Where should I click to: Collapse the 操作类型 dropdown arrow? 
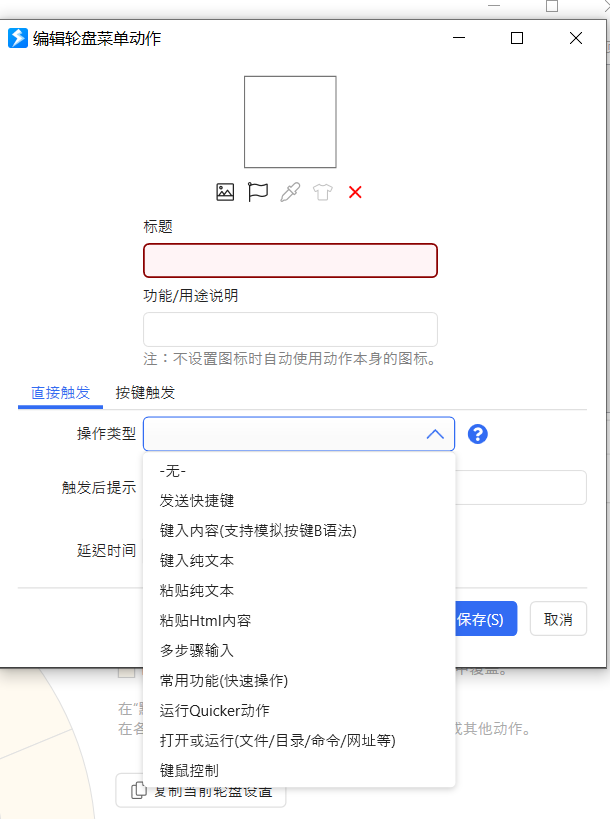[435, 434]
